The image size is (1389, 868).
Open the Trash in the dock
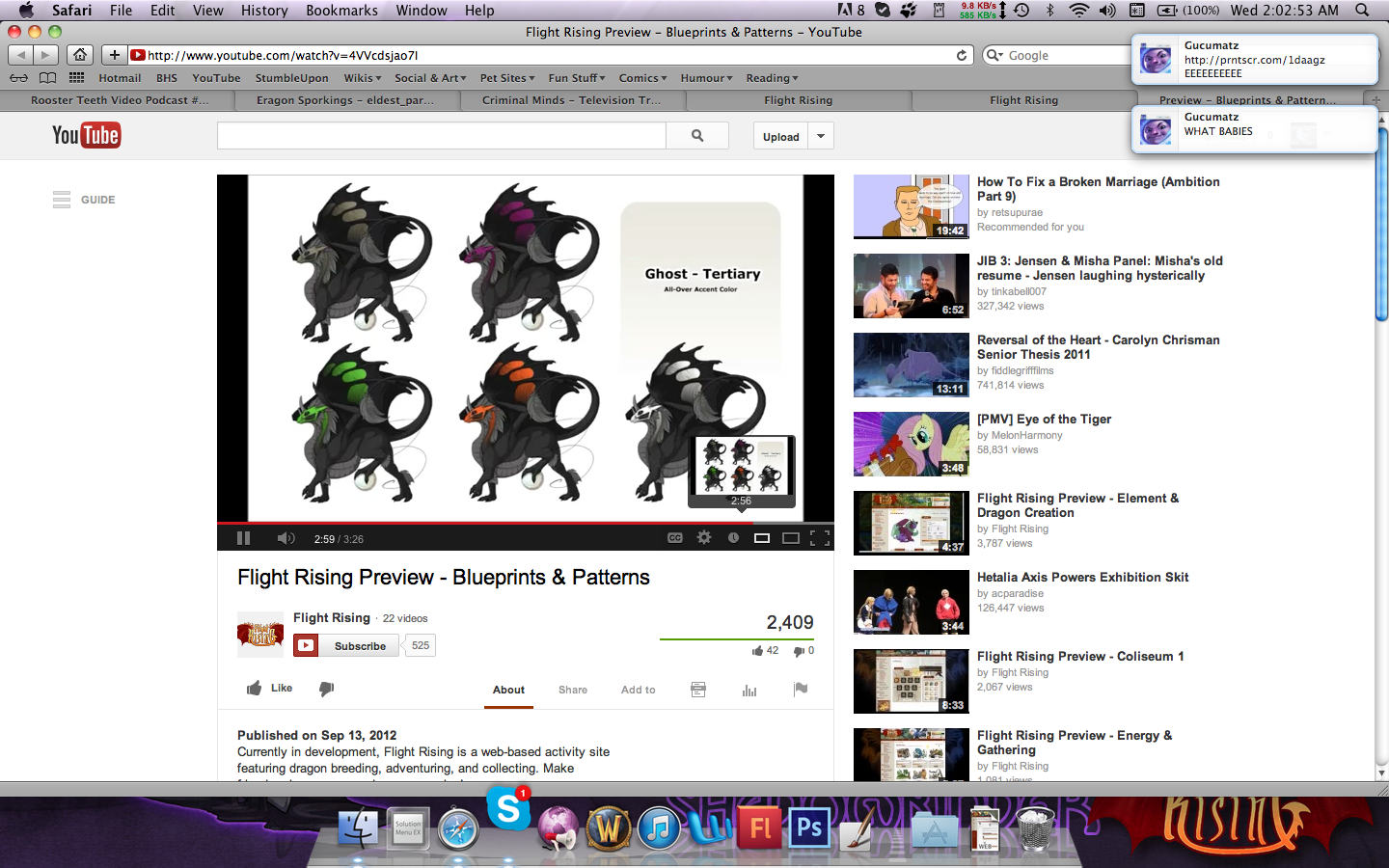(1036, 827)
